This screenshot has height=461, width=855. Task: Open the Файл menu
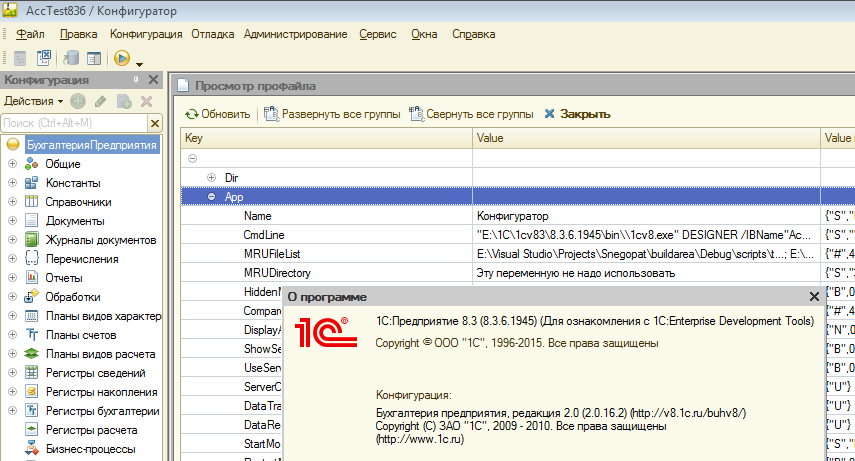[30, 34]
